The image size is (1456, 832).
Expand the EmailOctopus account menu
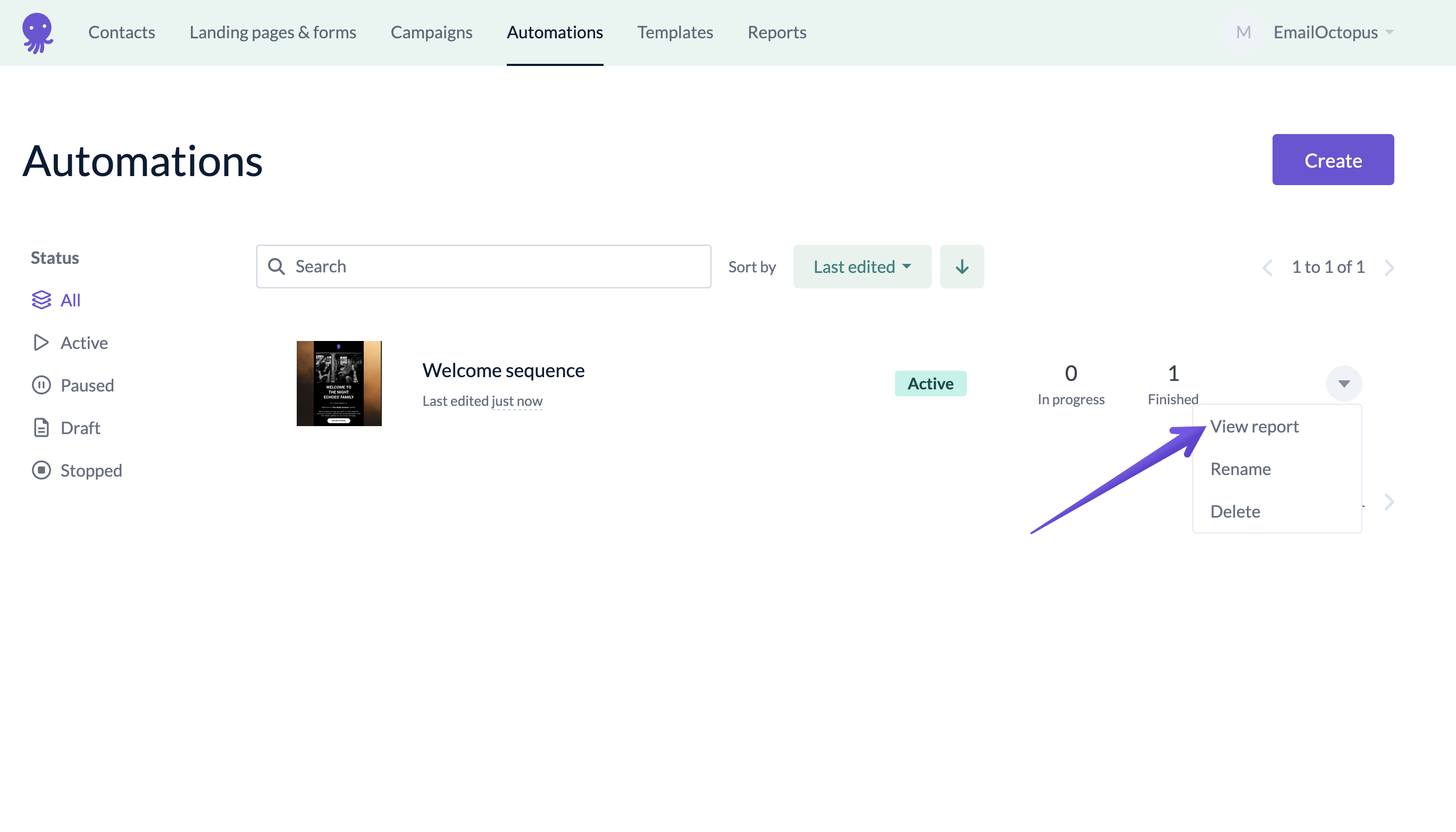pos(1333,32)
